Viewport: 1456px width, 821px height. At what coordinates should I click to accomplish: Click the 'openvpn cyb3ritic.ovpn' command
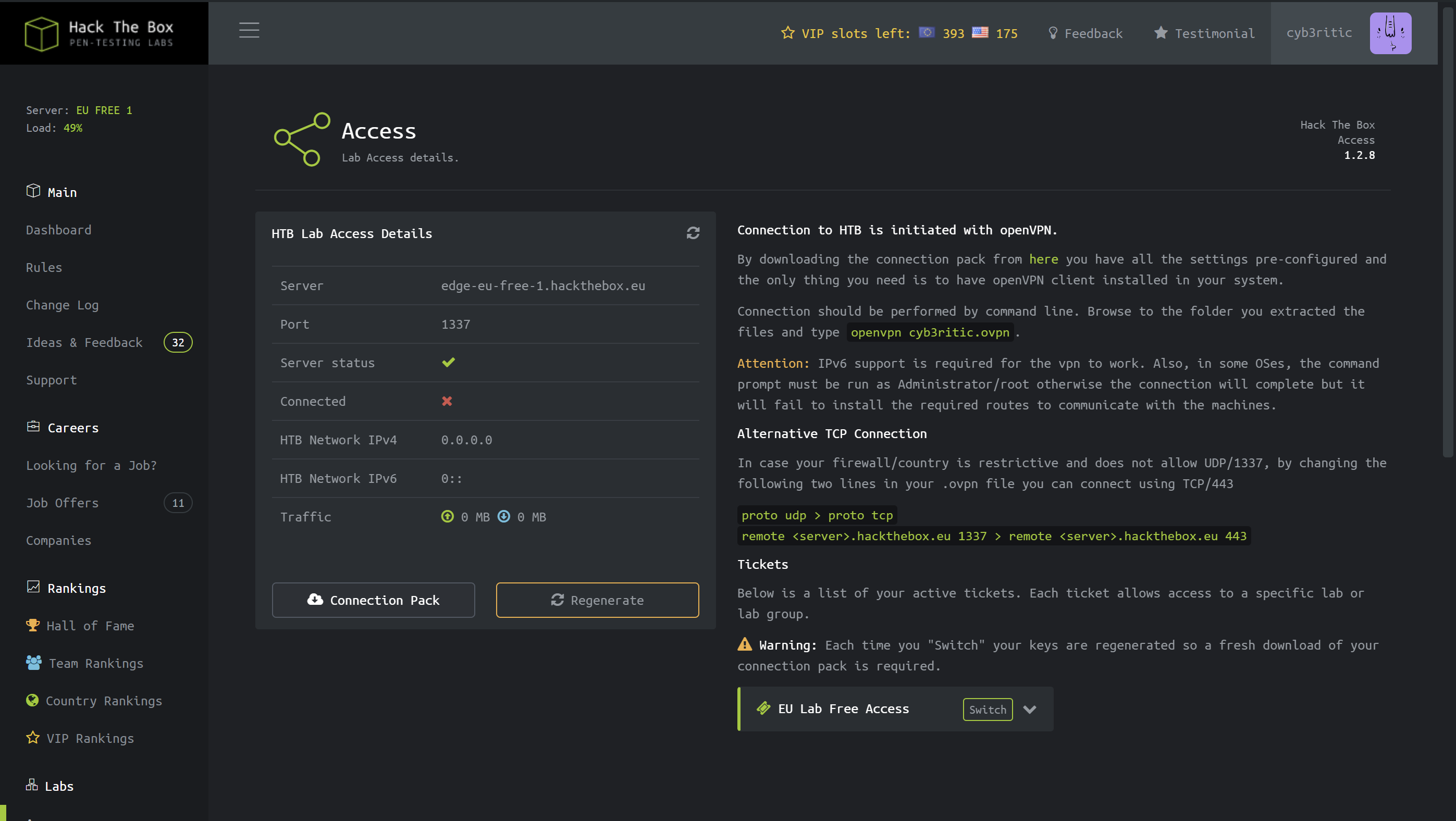coord(930,332)
